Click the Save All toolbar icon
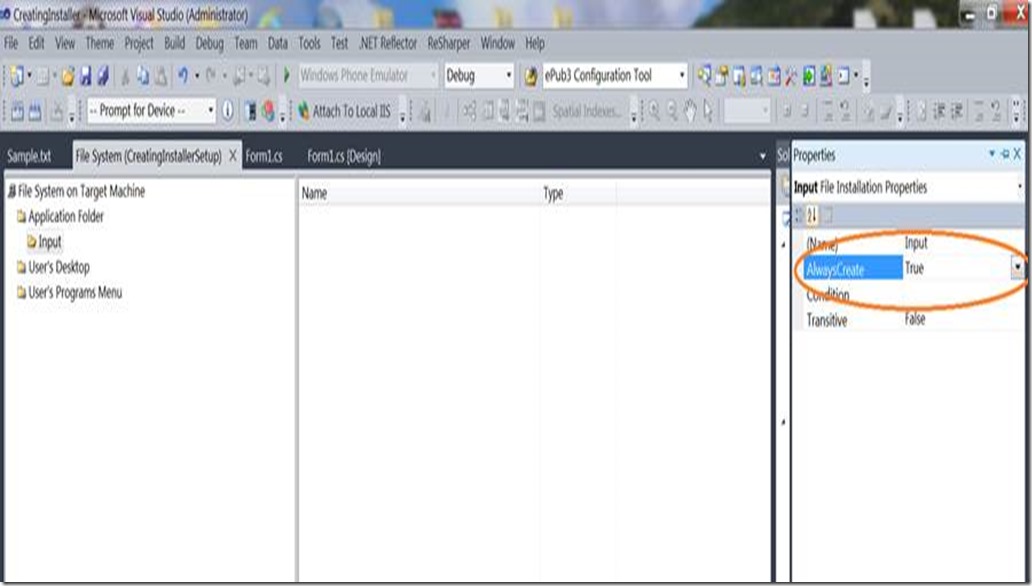1032x586 pixels. (x=103, y=76)
